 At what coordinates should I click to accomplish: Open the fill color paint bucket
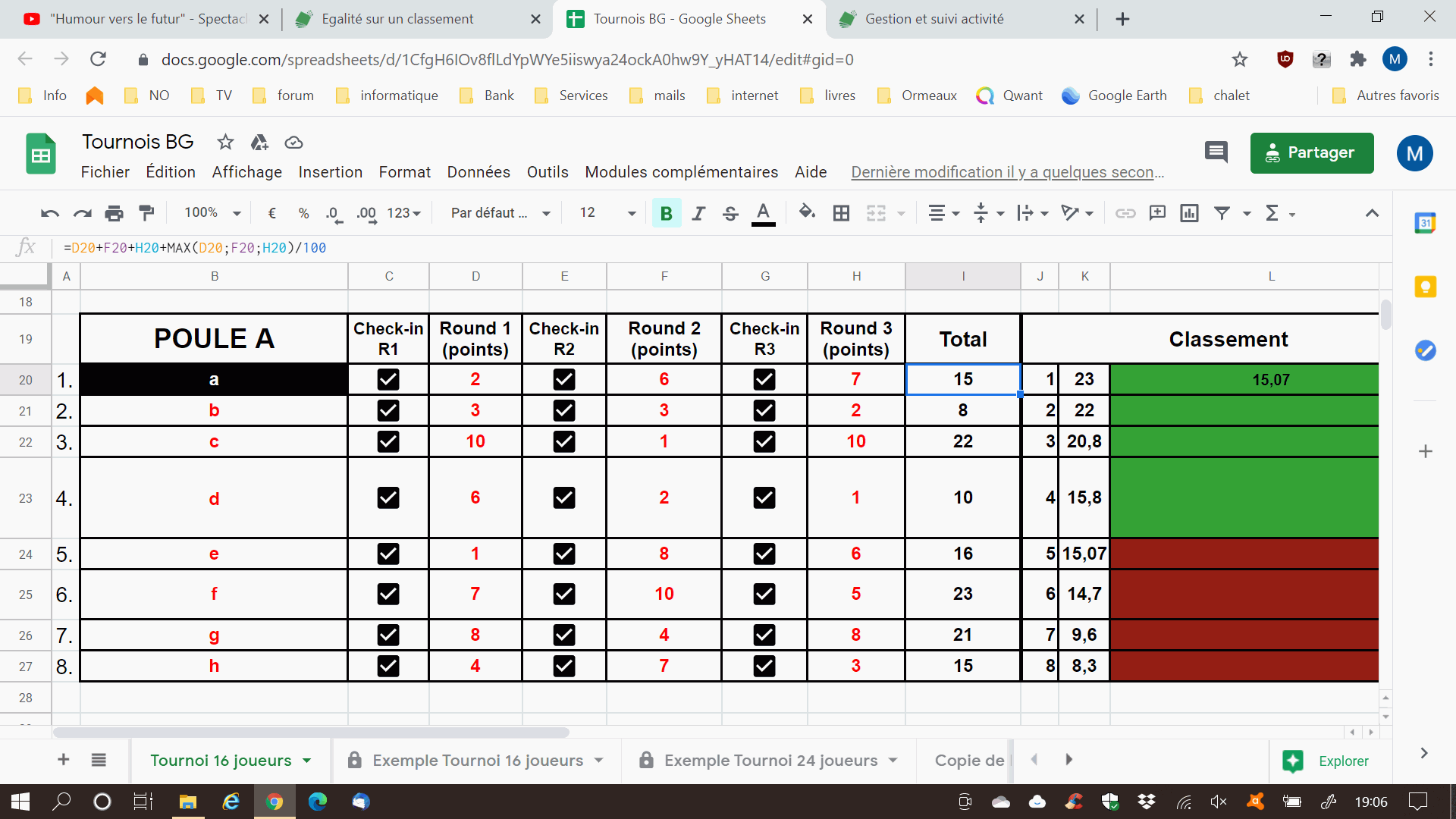point(807,213)
